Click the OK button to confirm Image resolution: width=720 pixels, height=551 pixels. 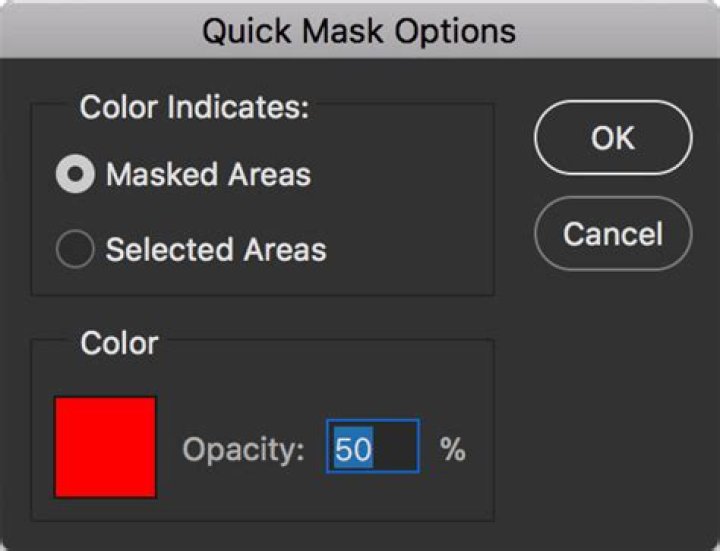[613, 137]
